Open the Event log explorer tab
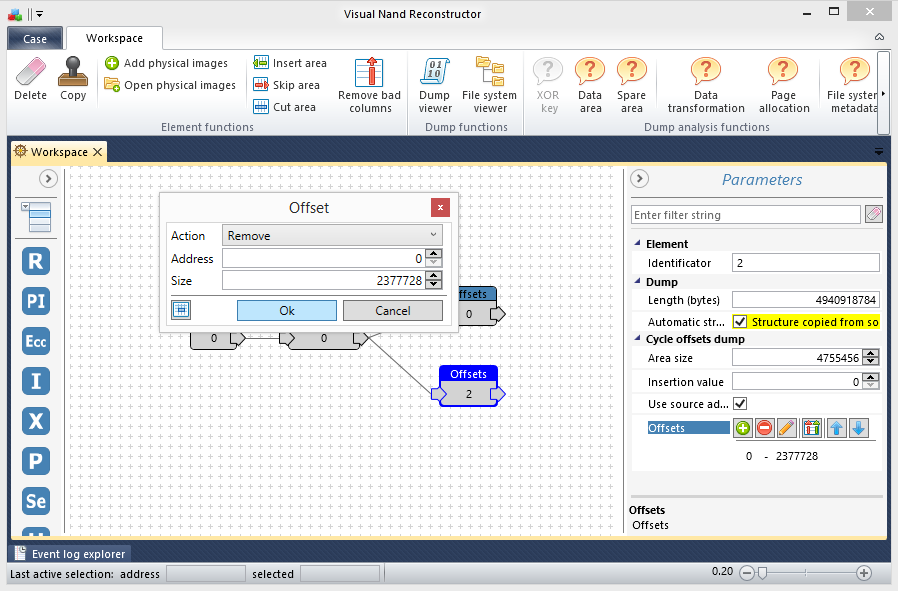This screenshot has height=591, width=898. (70, 554)
